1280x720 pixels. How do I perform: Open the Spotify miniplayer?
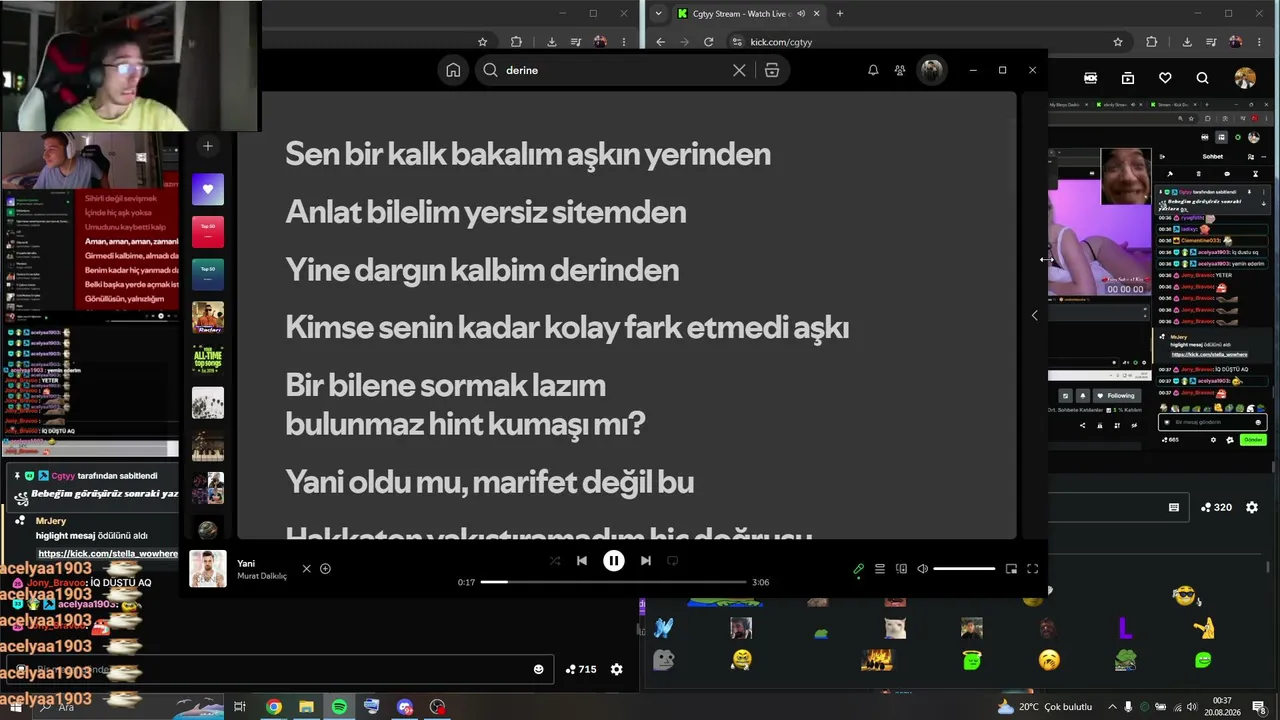(x=1011, y=569)
